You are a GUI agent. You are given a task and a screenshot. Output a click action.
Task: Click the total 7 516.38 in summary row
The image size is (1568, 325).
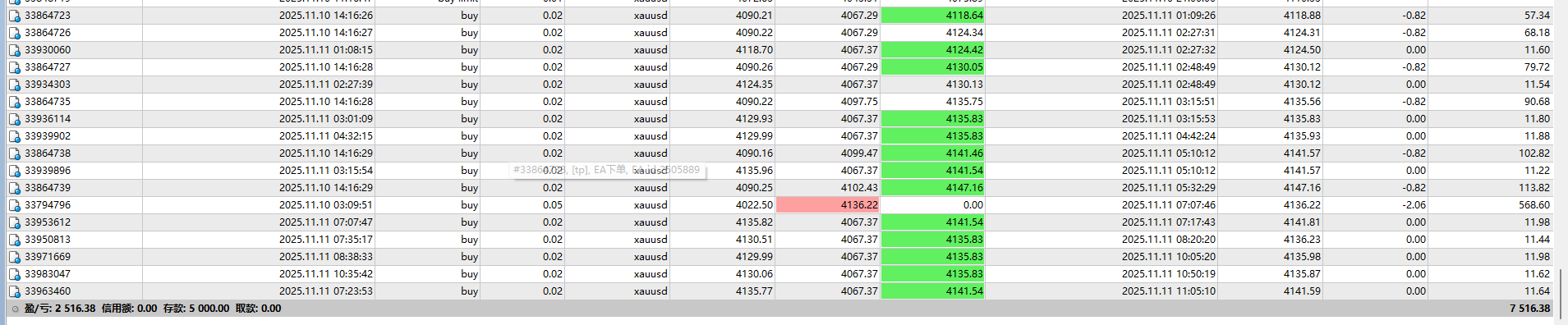(1529, 309)
